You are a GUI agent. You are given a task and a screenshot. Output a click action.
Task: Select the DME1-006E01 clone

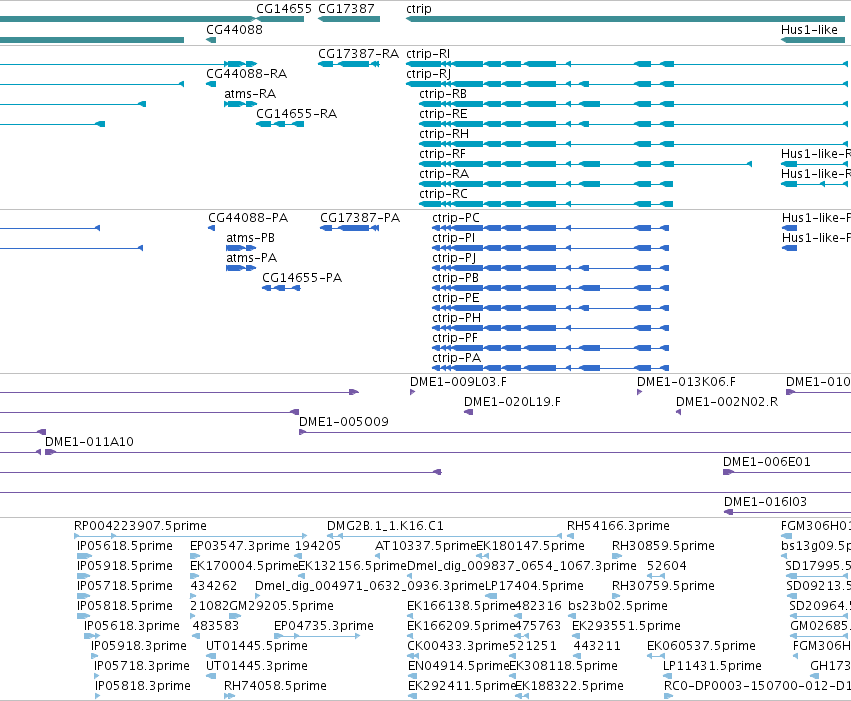(787, 472)
